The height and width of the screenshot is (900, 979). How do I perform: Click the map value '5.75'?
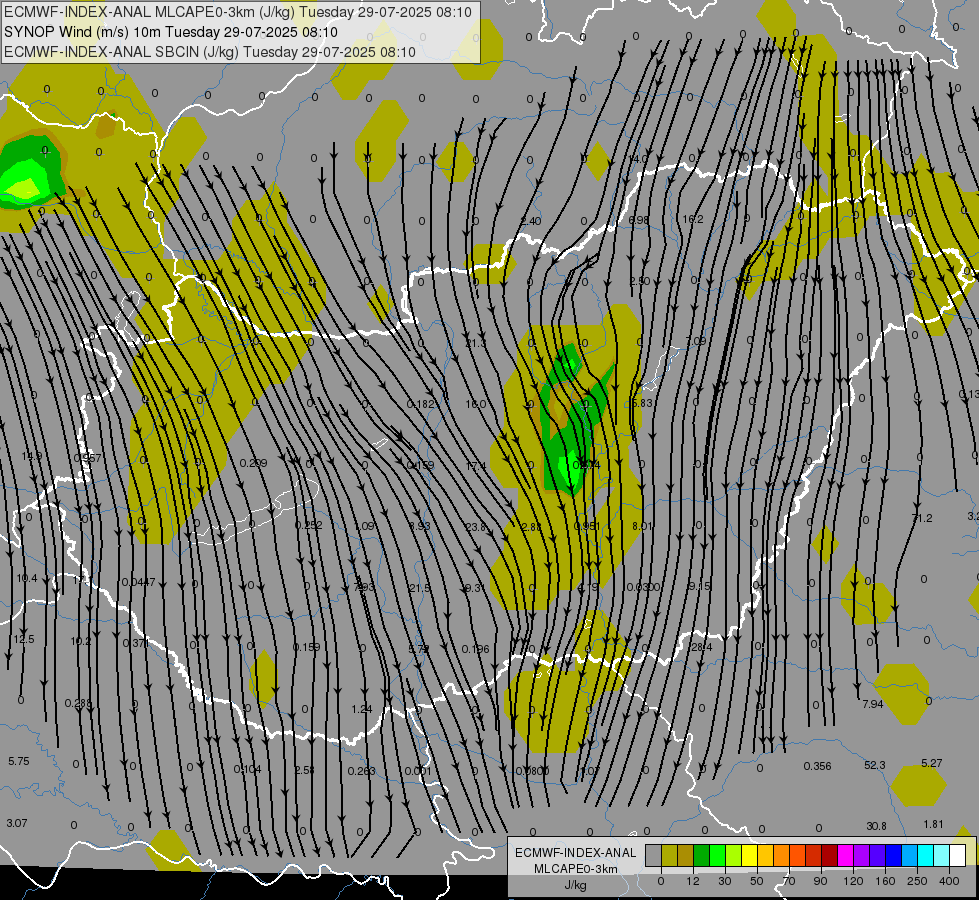(x=19, y=761)
